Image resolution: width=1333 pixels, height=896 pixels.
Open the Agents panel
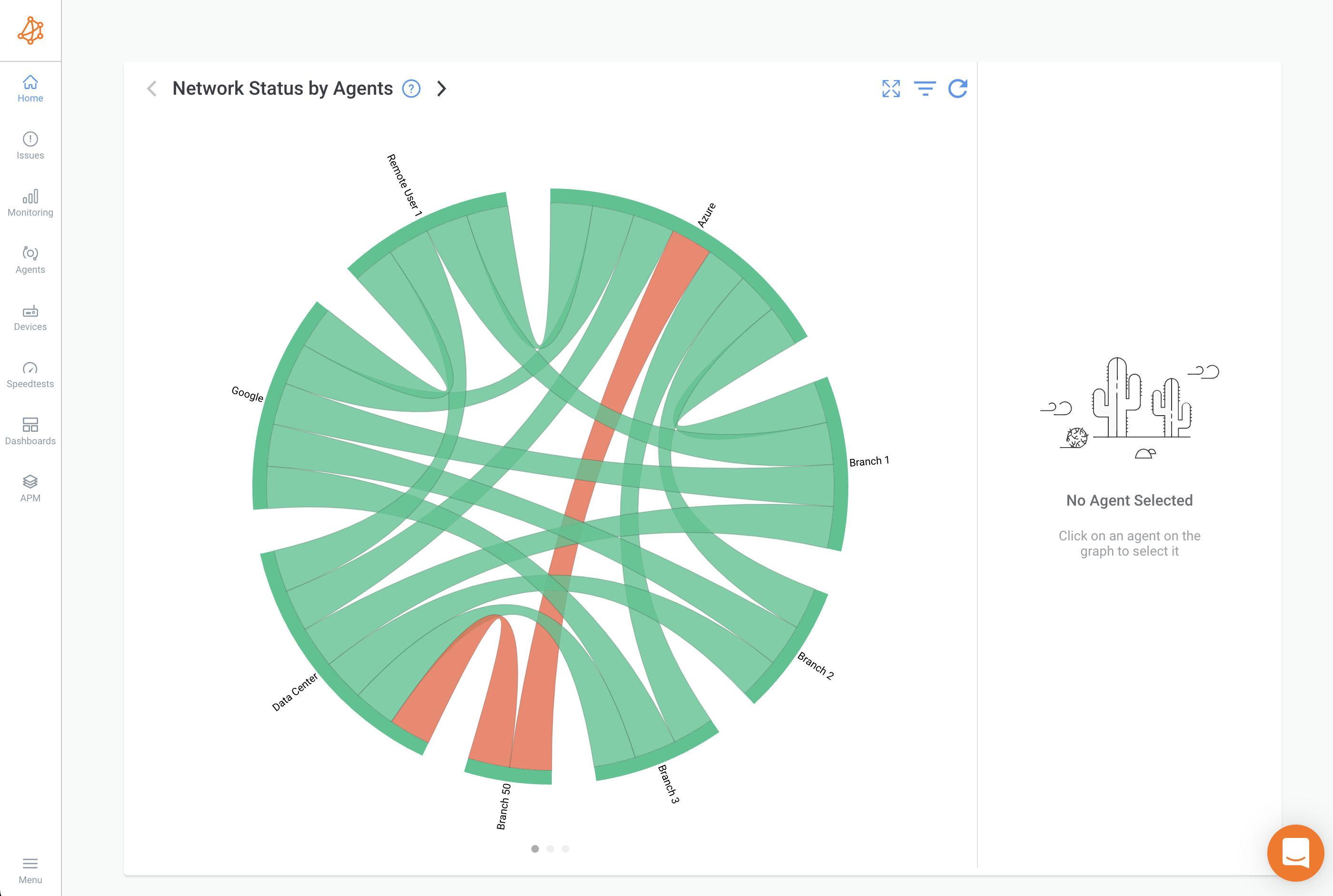(x=30, y=259)
